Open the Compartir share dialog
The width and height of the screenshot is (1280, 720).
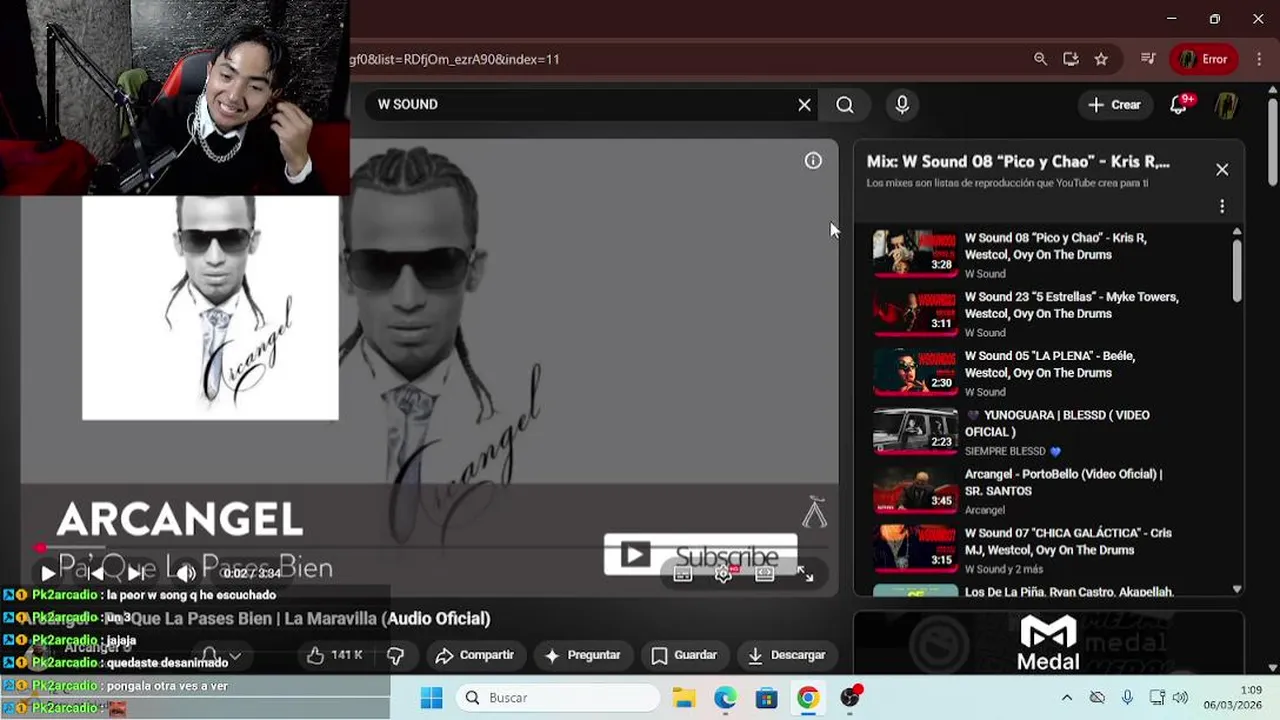point(474,655)
